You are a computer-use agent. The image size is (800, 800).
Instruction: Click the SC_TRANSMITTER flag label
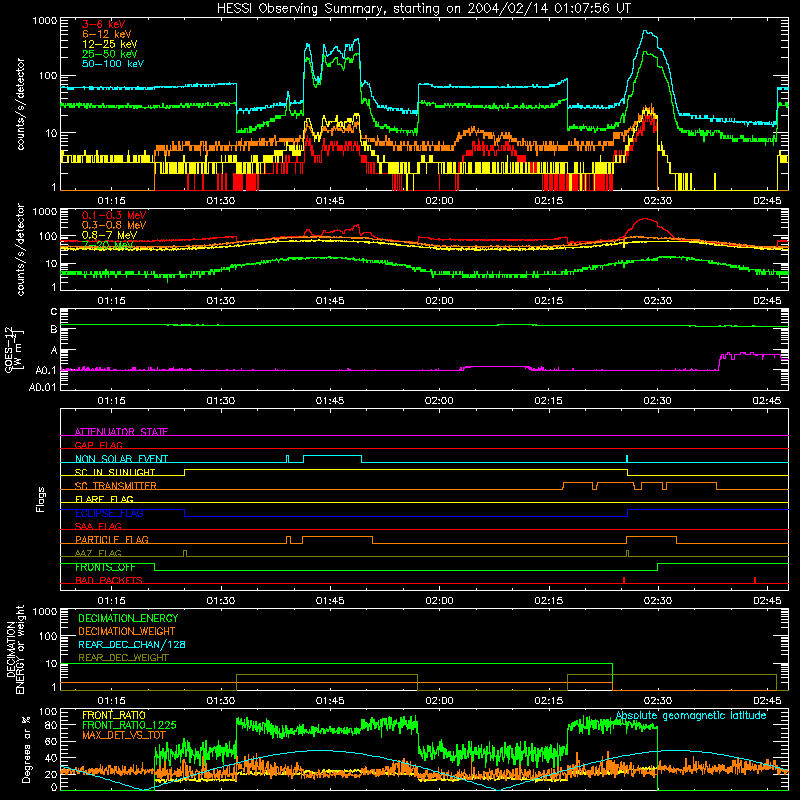coord(115,485)
